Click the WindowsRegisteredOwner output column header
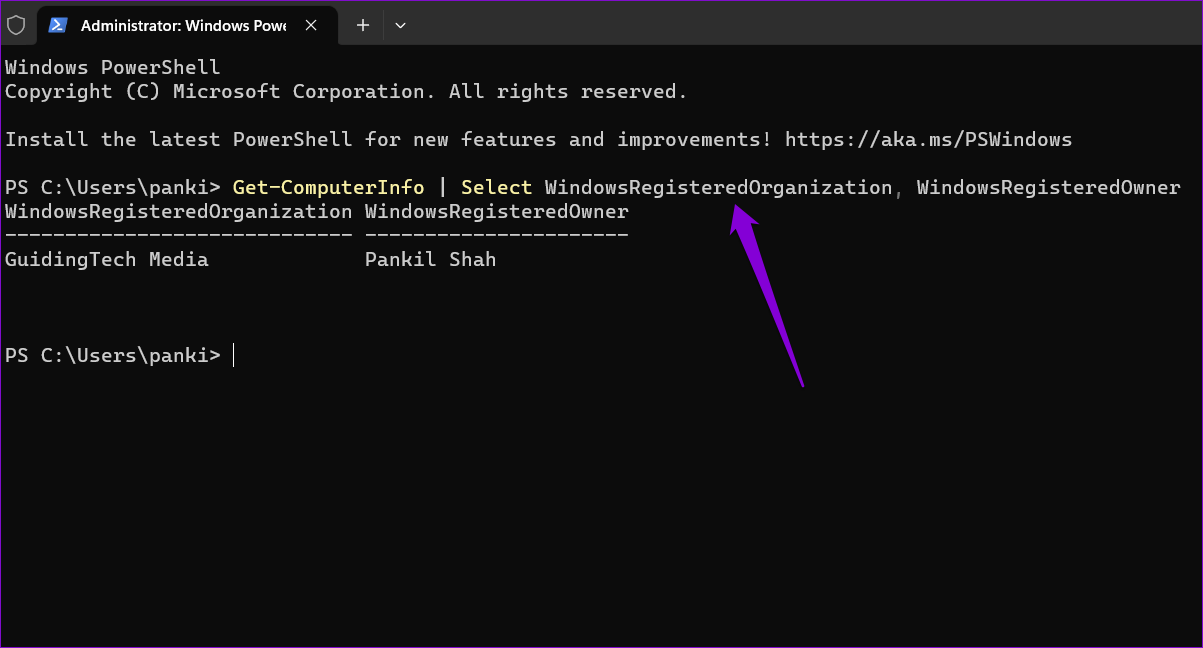The image size is (1203, 648). [496, 211]
